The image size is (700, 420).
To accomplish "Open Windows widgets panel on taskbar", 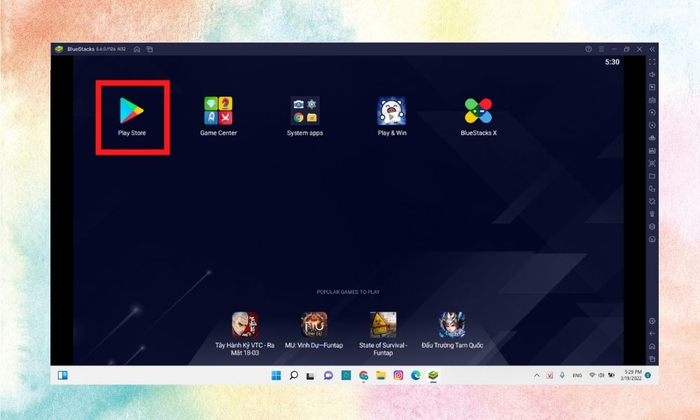I will point(62,375).
